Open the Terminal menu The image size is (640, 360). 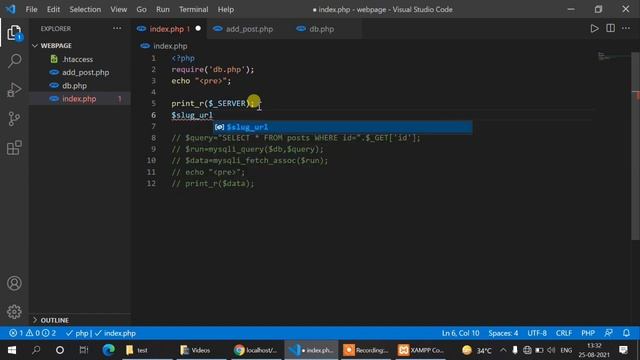click(x=193, y=9)
